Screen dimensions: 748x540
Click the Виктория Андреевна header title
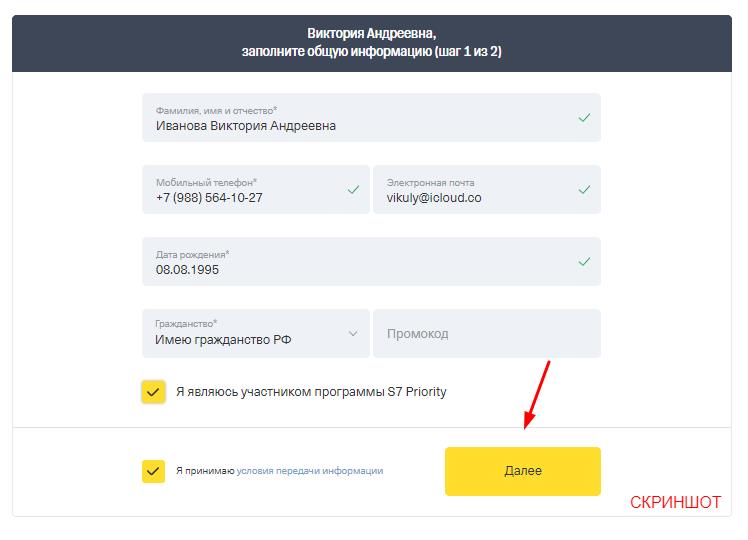click(372, 33)
